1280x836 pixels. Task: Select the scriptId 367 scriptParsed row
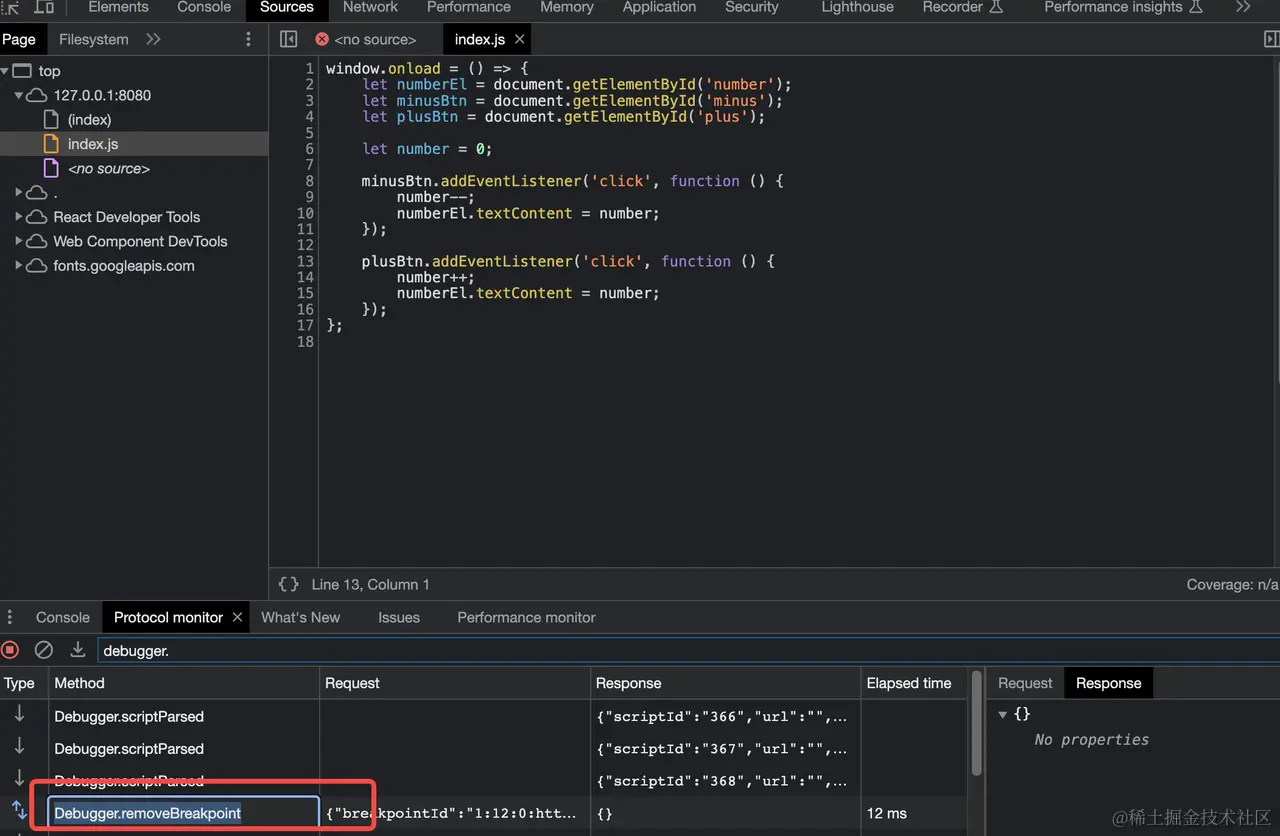click(x=484, y=748)
